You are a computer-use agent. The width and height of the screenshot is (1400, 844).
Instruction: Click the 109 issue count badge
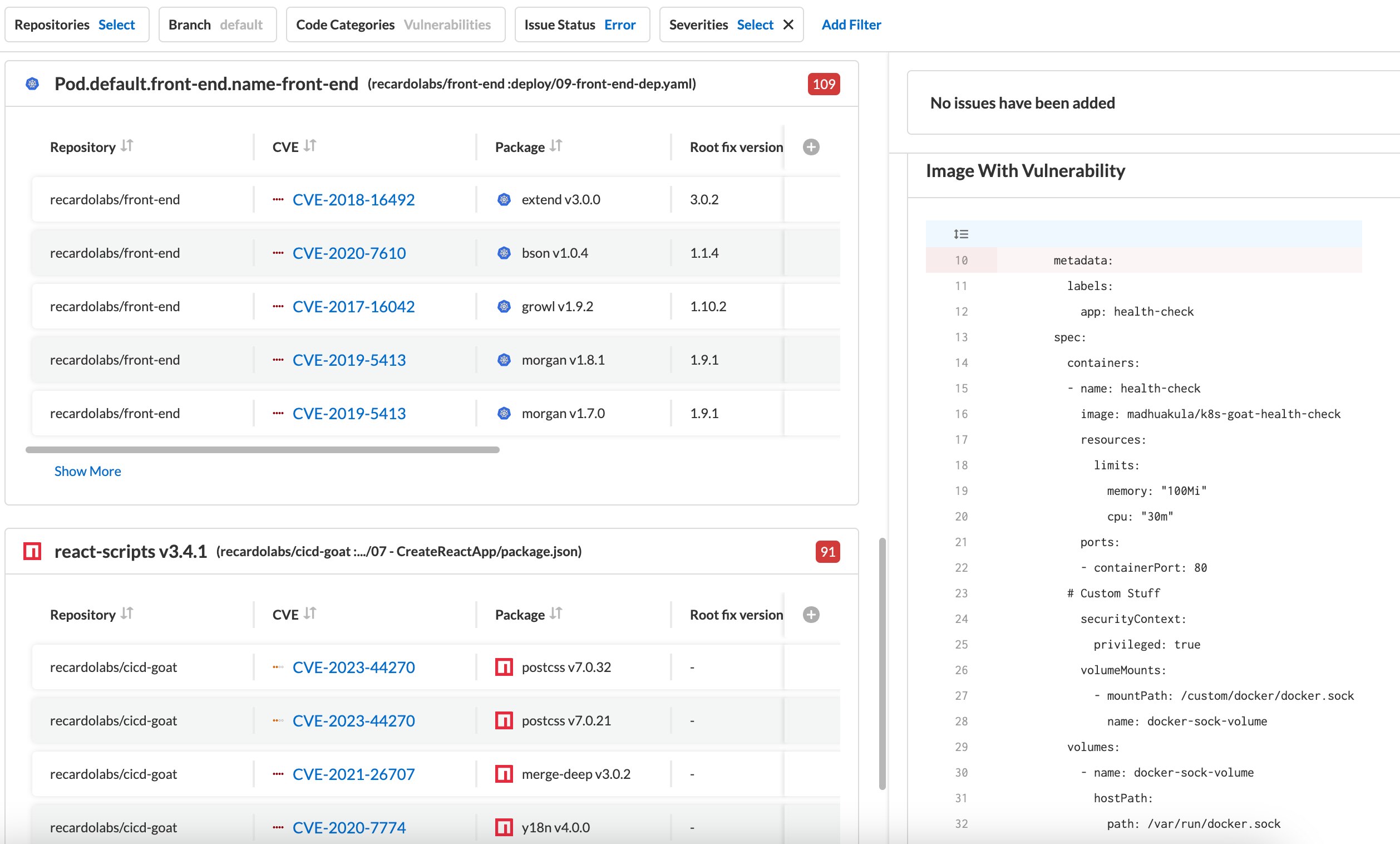[x=824, y=84]
